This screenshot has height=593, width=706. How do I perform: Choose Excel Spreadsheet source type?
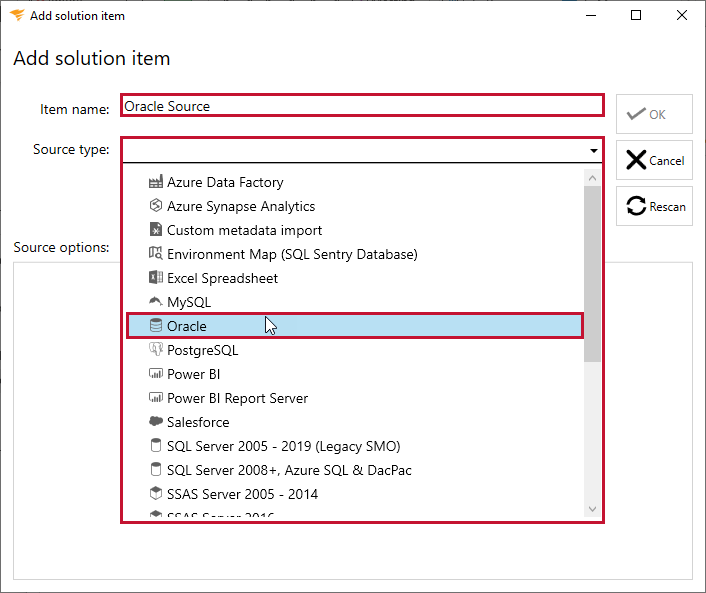[355, 278]
